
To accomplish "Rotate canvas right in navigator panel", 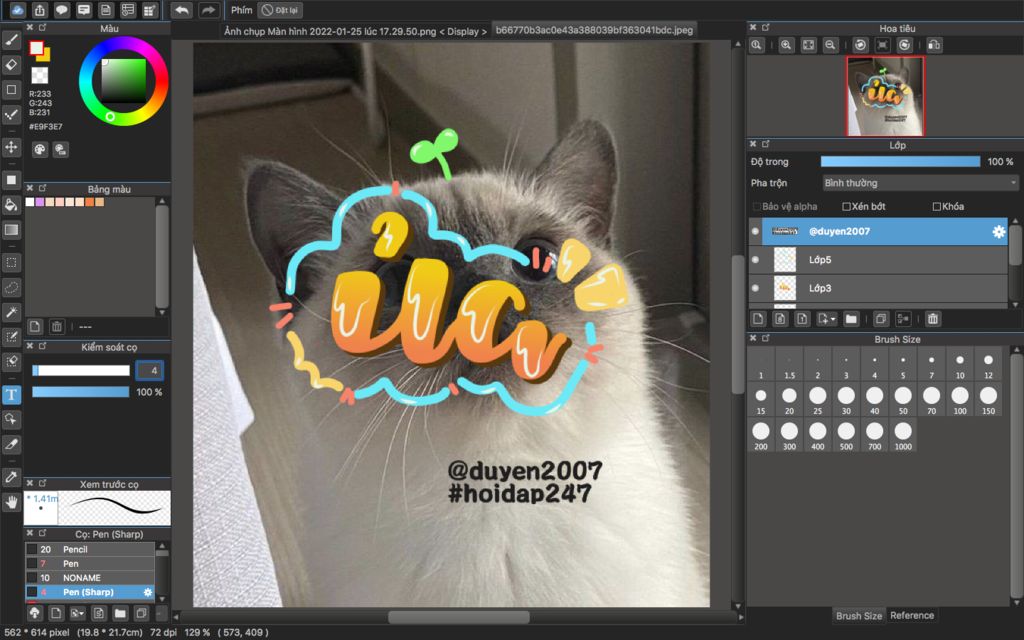I will [904, 45].
